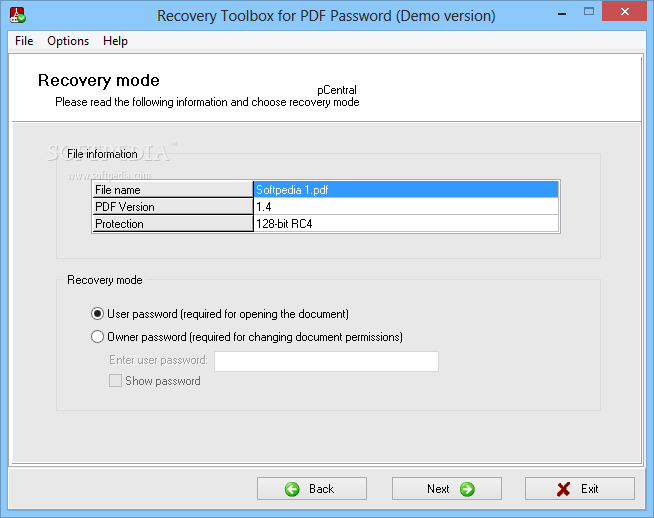Click the PDF Version row header
The width and height of the screenshot is (654, 518).
pos(173,207)
